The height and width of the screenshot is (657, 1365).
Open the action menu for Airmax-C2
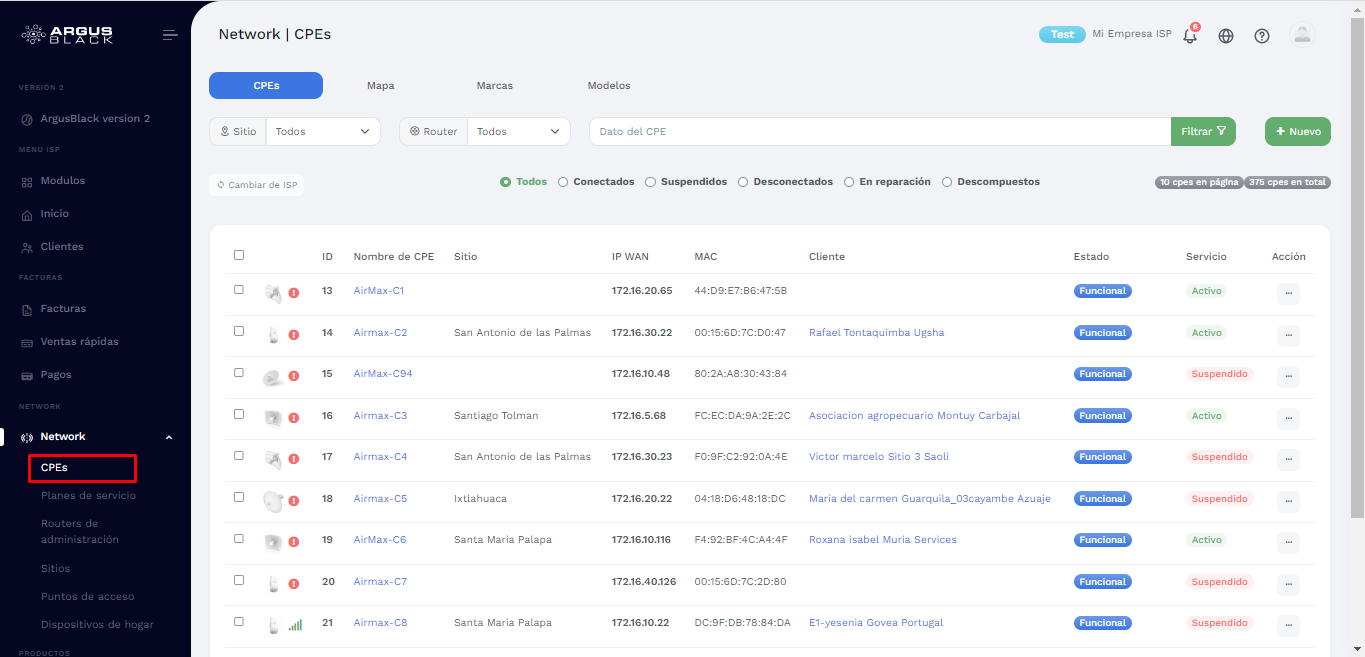coord(1288,335)
